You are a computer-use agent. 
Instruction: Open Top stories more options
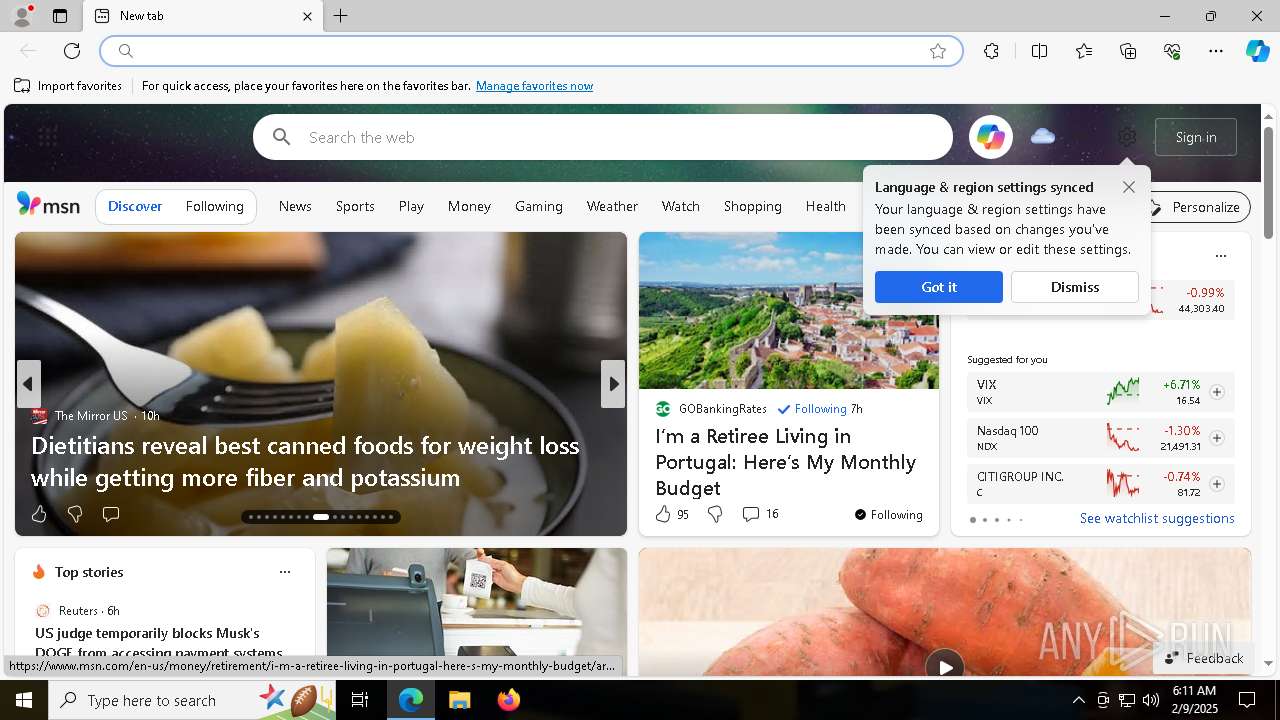[285, 572]
